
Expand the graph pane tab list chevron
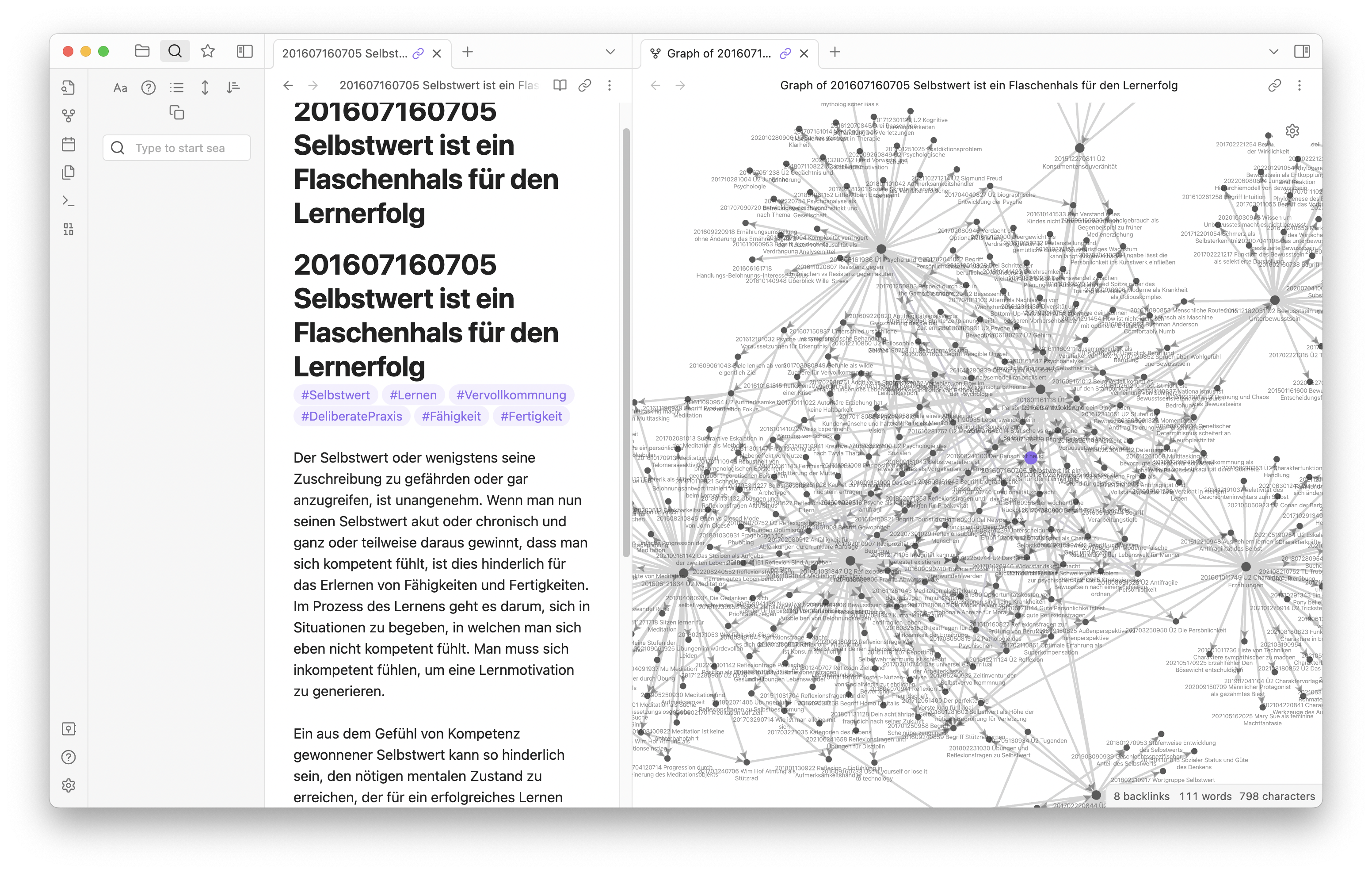click(1273, 52)
